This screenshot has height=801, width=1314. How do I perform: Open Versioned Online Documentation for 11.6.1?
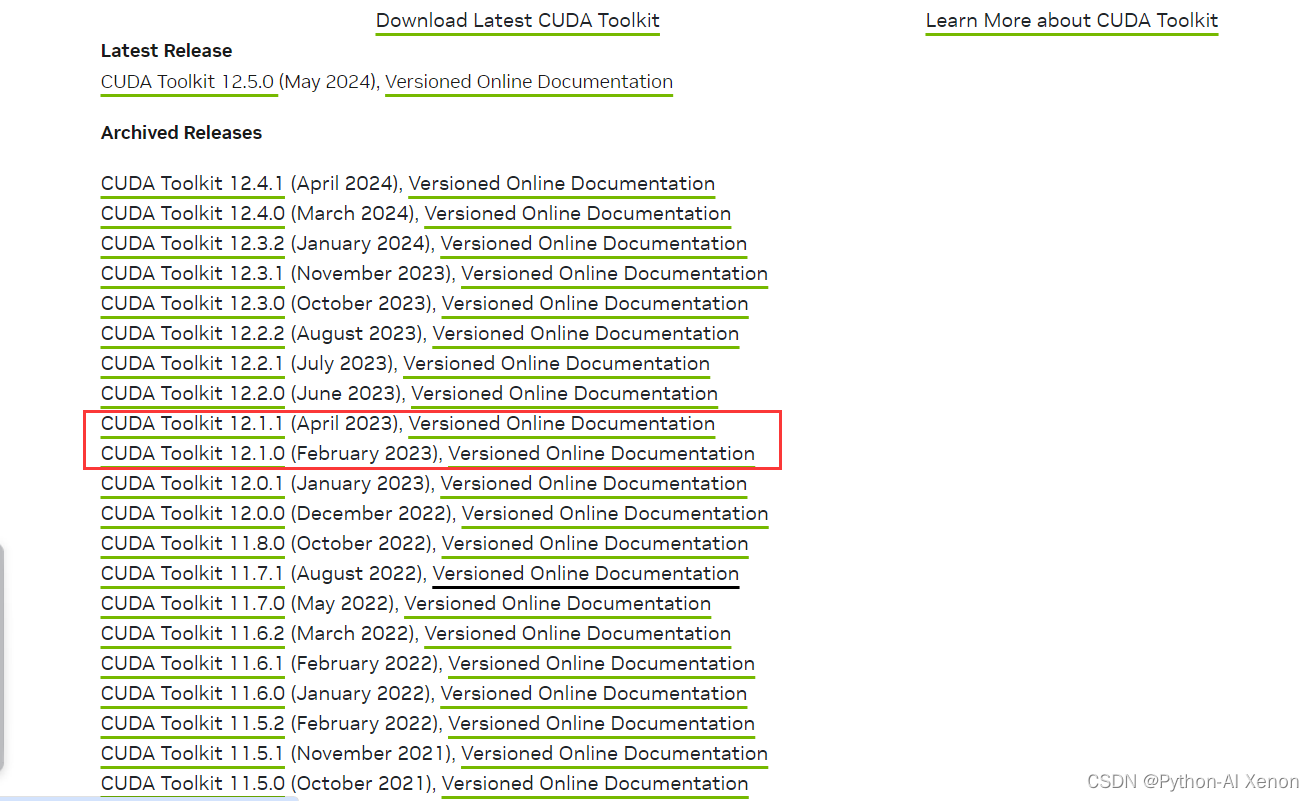click(x=602, y=664)
